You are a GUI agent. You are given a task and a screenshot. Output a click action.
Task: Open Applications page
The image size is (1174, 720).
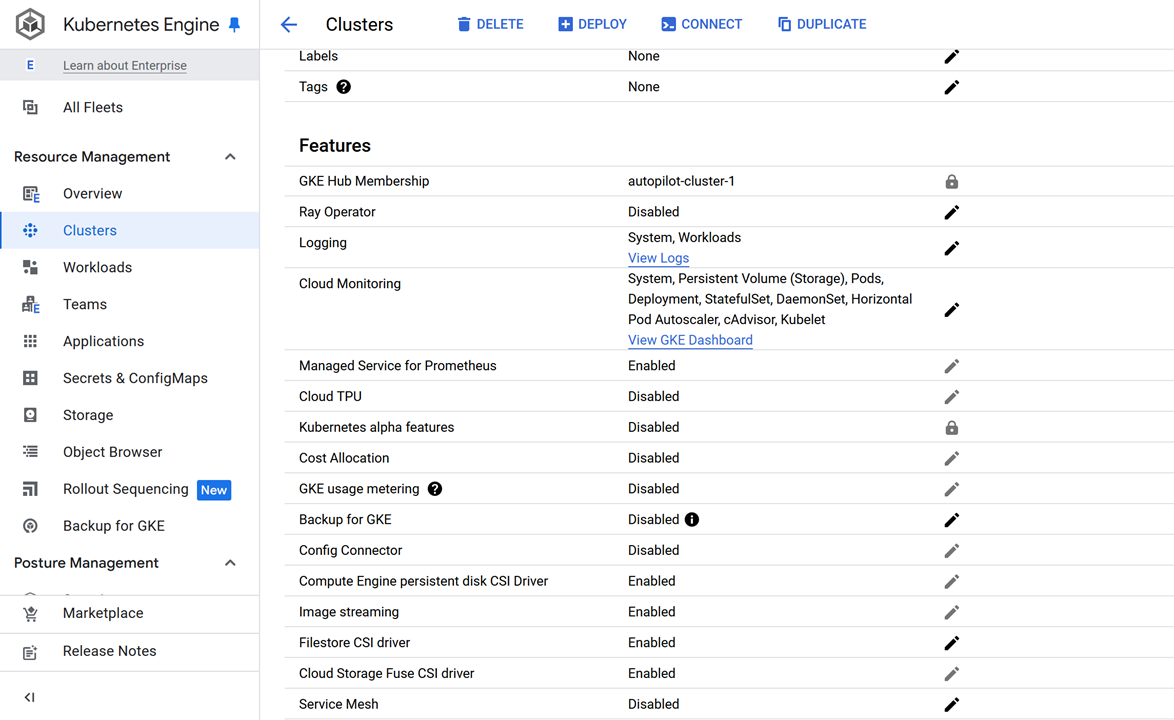point(130,341)
